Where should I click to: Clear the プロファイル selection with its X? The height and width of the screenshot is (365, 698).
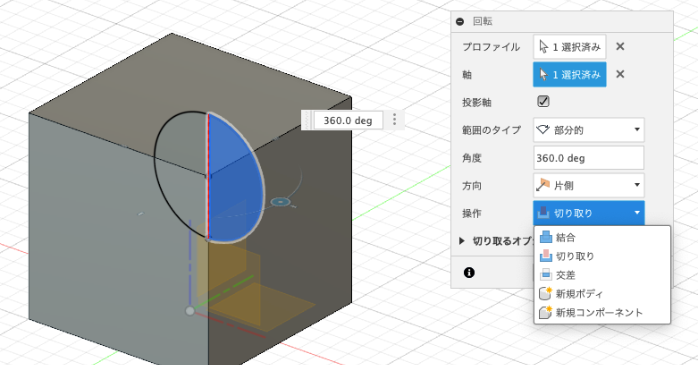[620, 46]
